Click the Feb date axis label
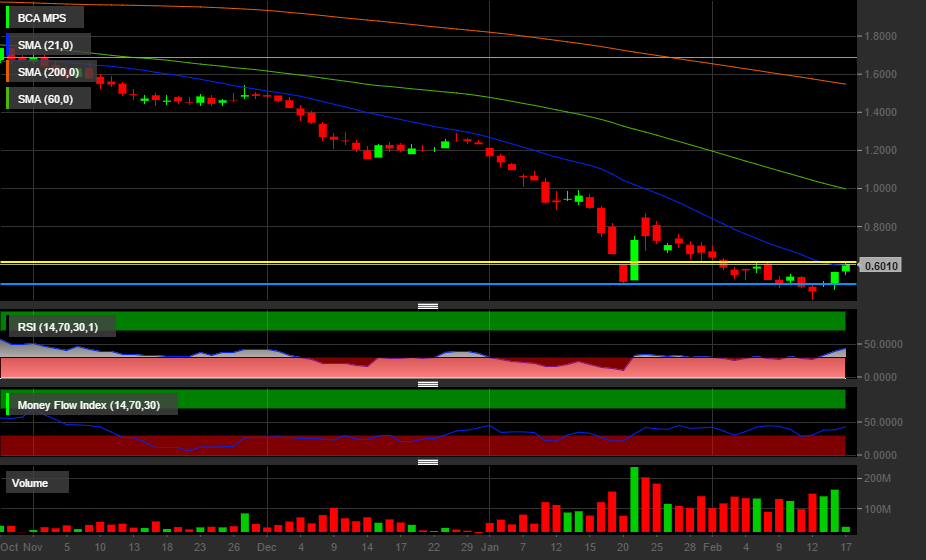Image resolution: width=926 pixels, height=560 pixels. [712, 547]
